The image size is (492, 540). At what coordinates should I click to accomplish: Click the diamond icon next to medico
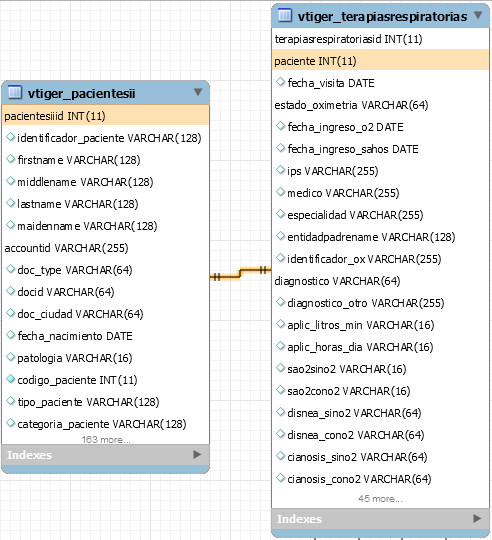pyautogui.click(x=281, y=192)
